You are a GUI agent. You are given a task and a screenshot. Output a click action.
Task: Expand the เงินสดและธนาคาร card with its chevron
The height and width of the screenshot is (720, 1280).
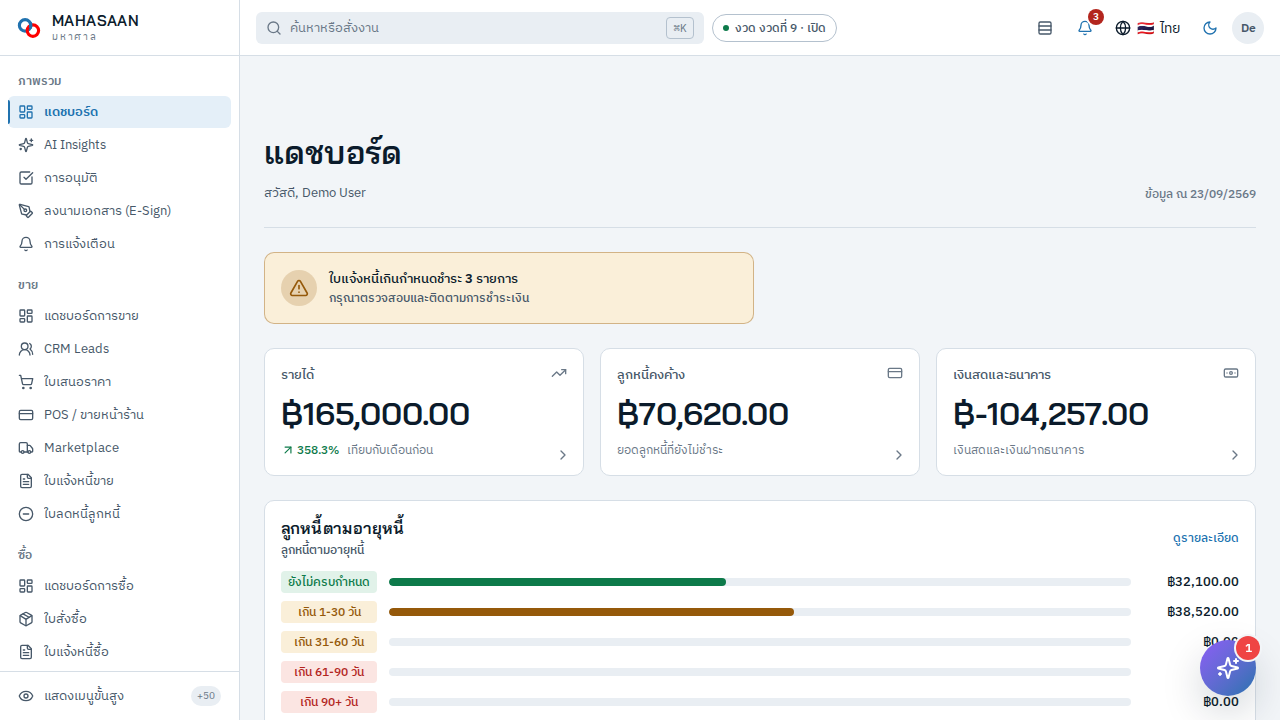click(x=1235, y=455)
